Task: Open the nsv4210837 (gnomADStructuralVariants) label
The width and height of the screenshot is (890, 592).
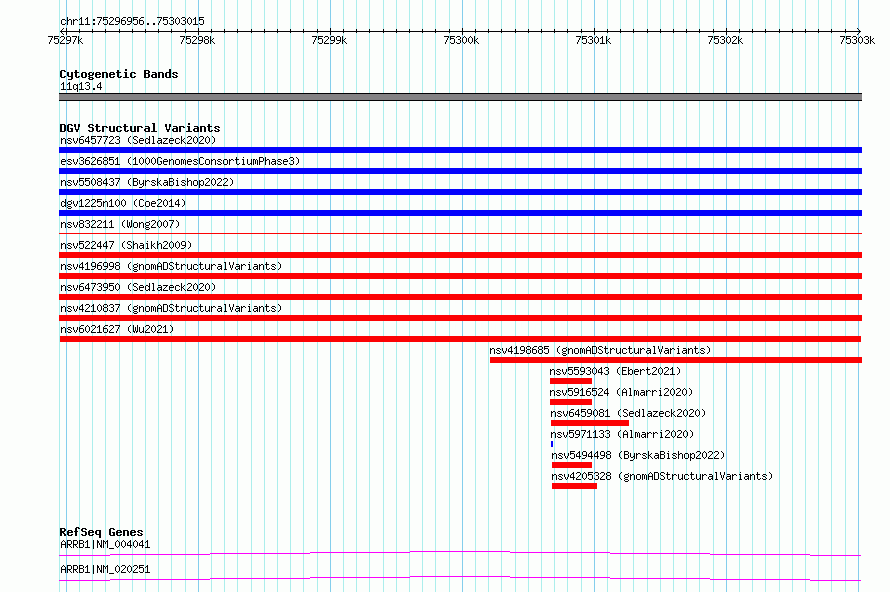Action: 171,308
